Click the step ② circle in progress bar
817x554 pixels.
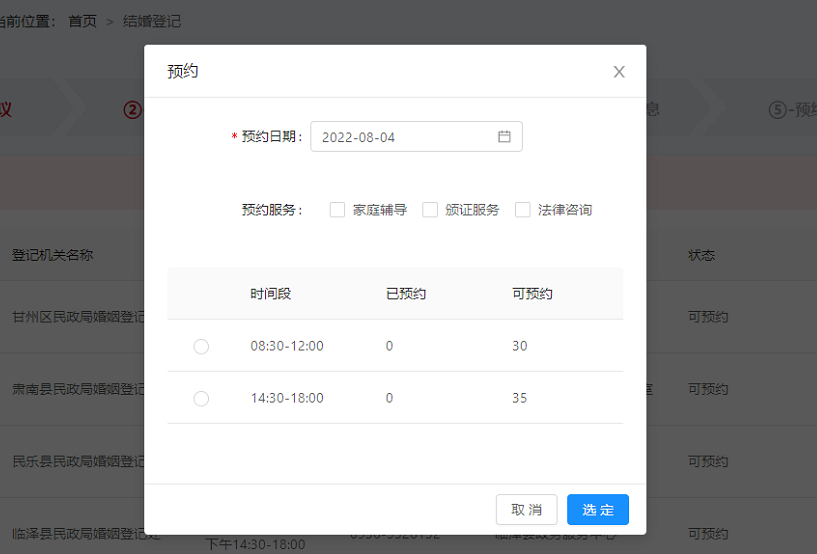[132, 110]
